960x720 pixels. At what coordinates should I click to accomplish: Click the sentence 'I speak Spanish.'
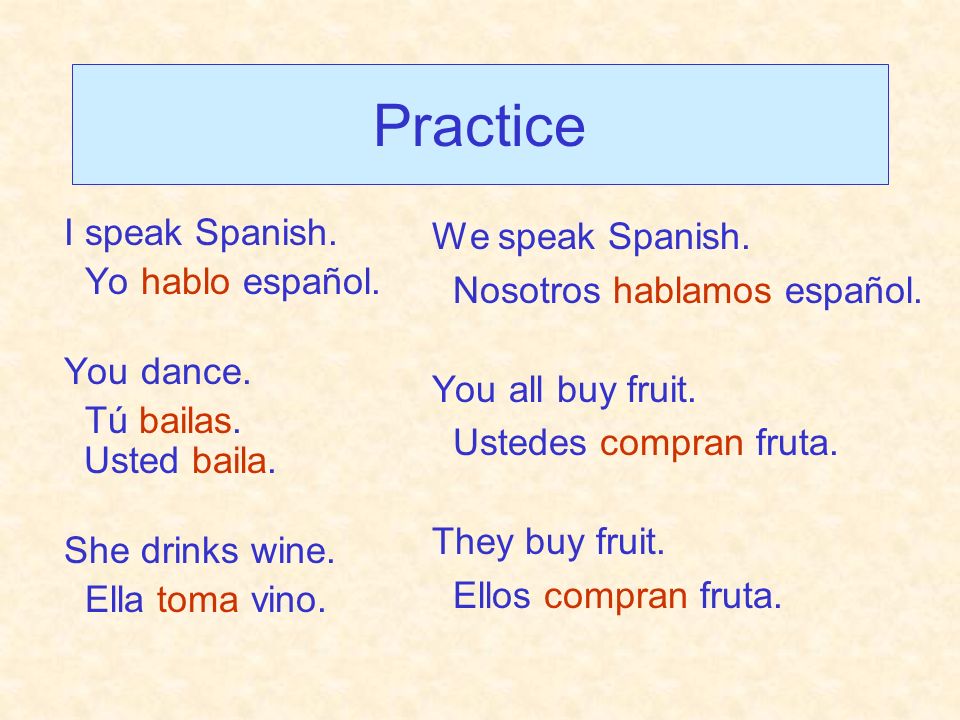coord(201,234)
